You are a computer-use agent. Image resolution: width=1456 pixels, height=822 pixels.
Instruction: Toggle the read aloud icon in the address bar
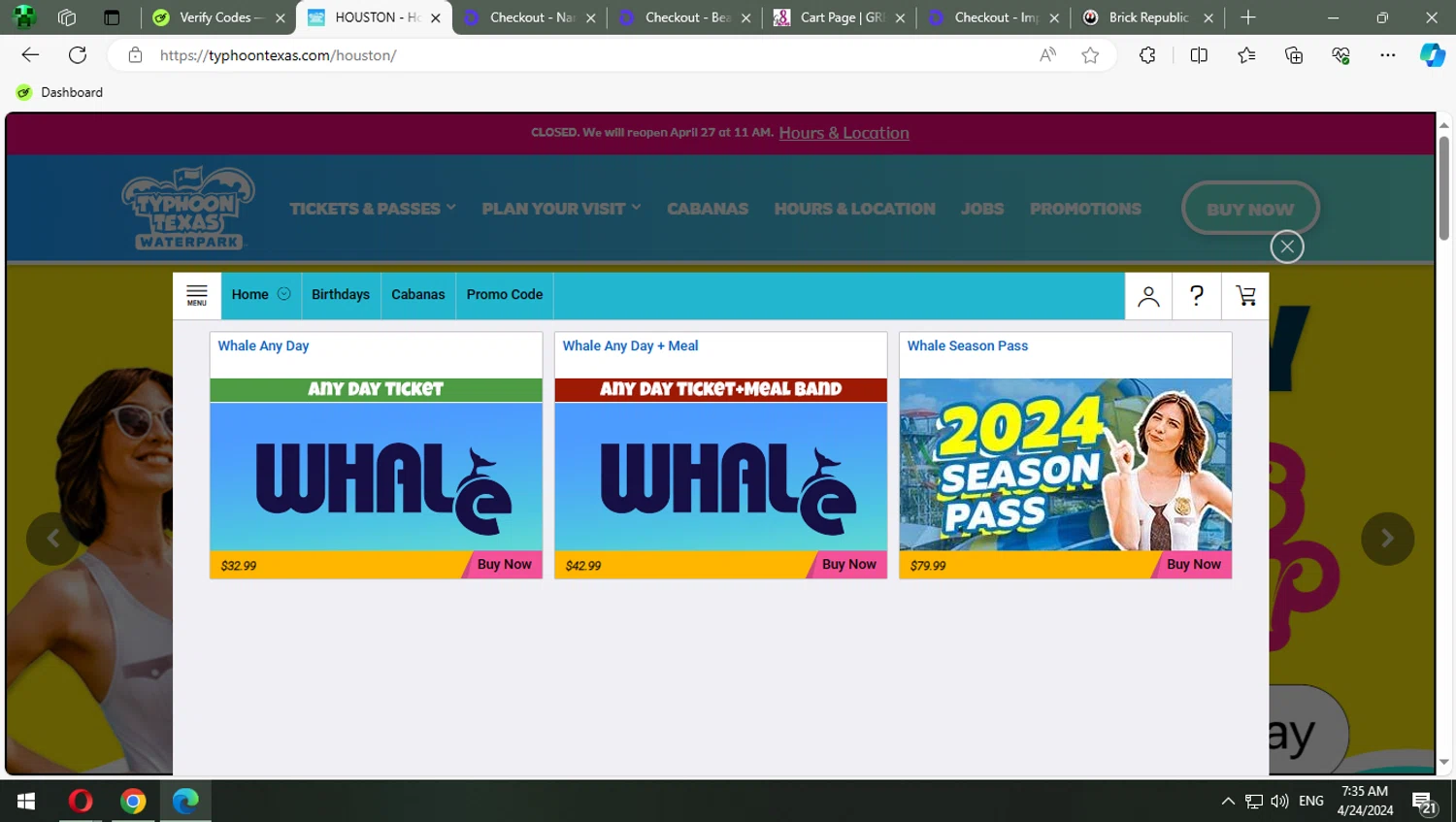coord(1047,55)
